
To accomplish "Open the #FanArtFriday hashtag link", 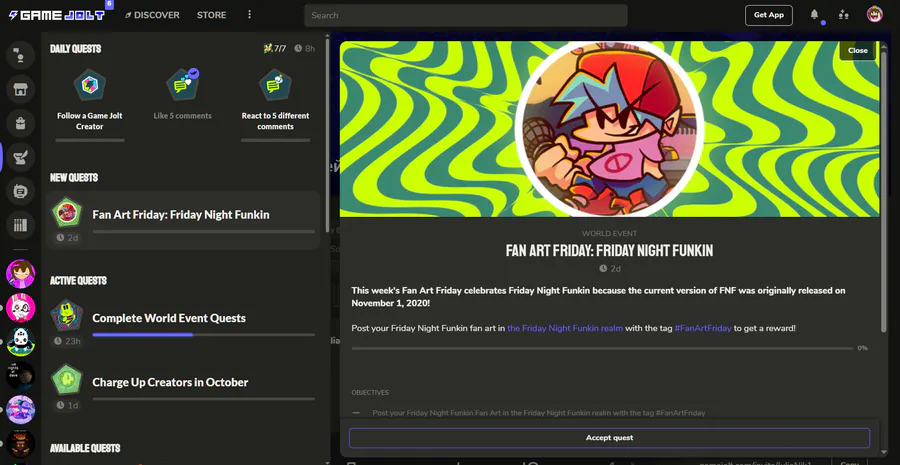I will click(703, 328).
